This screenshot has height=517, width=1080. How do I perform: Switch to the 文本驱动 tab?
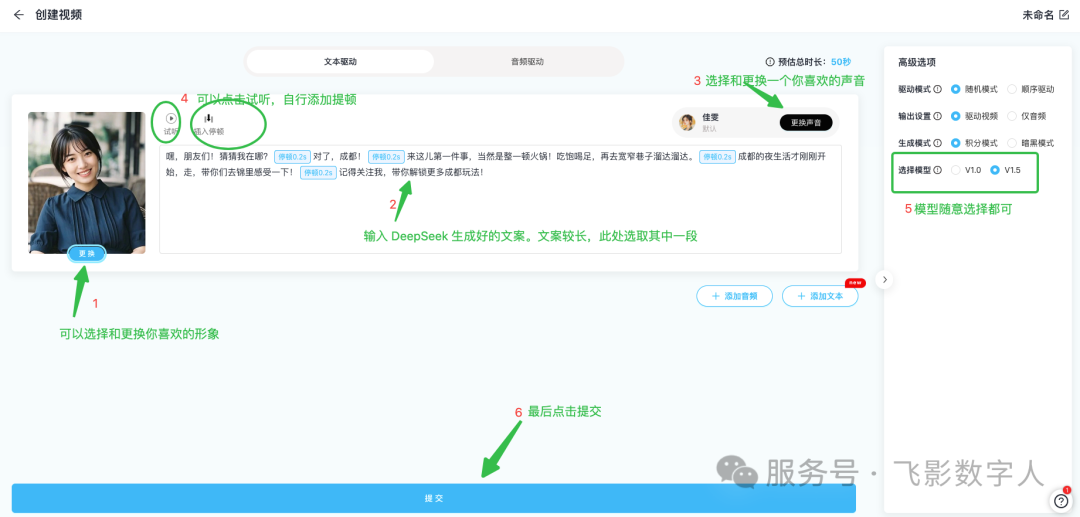pos(340,62)
